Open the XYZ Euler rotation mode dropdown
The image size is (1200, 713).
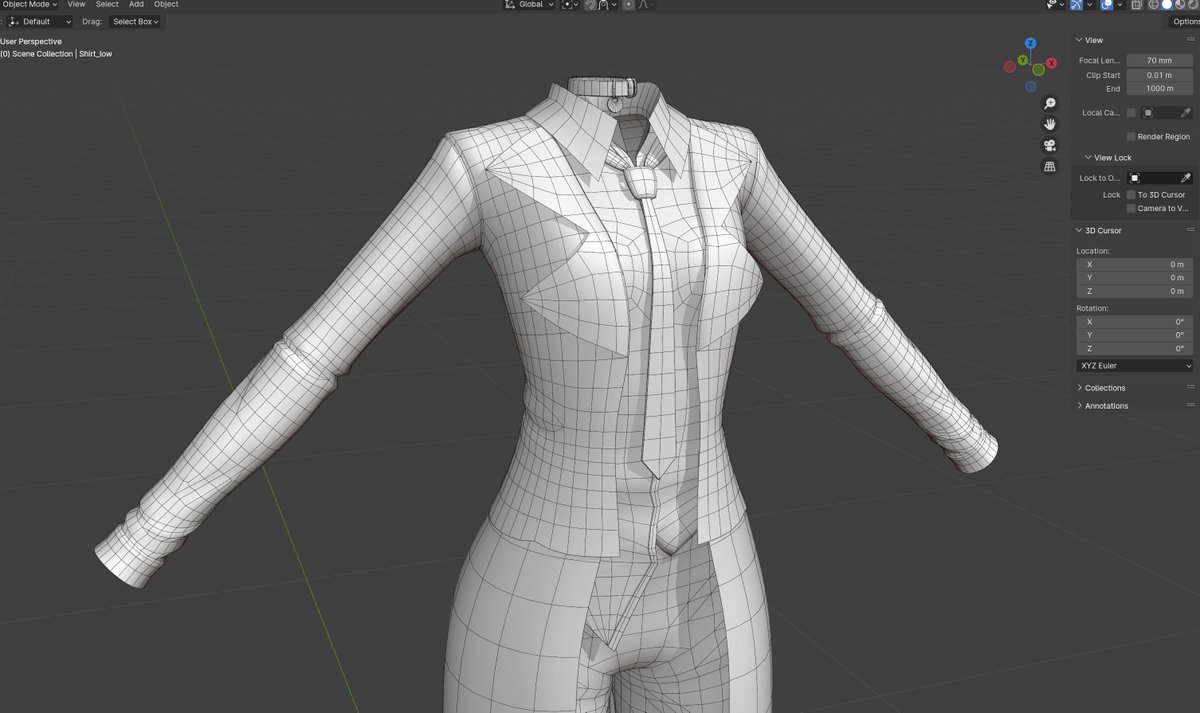point(1134,365)
